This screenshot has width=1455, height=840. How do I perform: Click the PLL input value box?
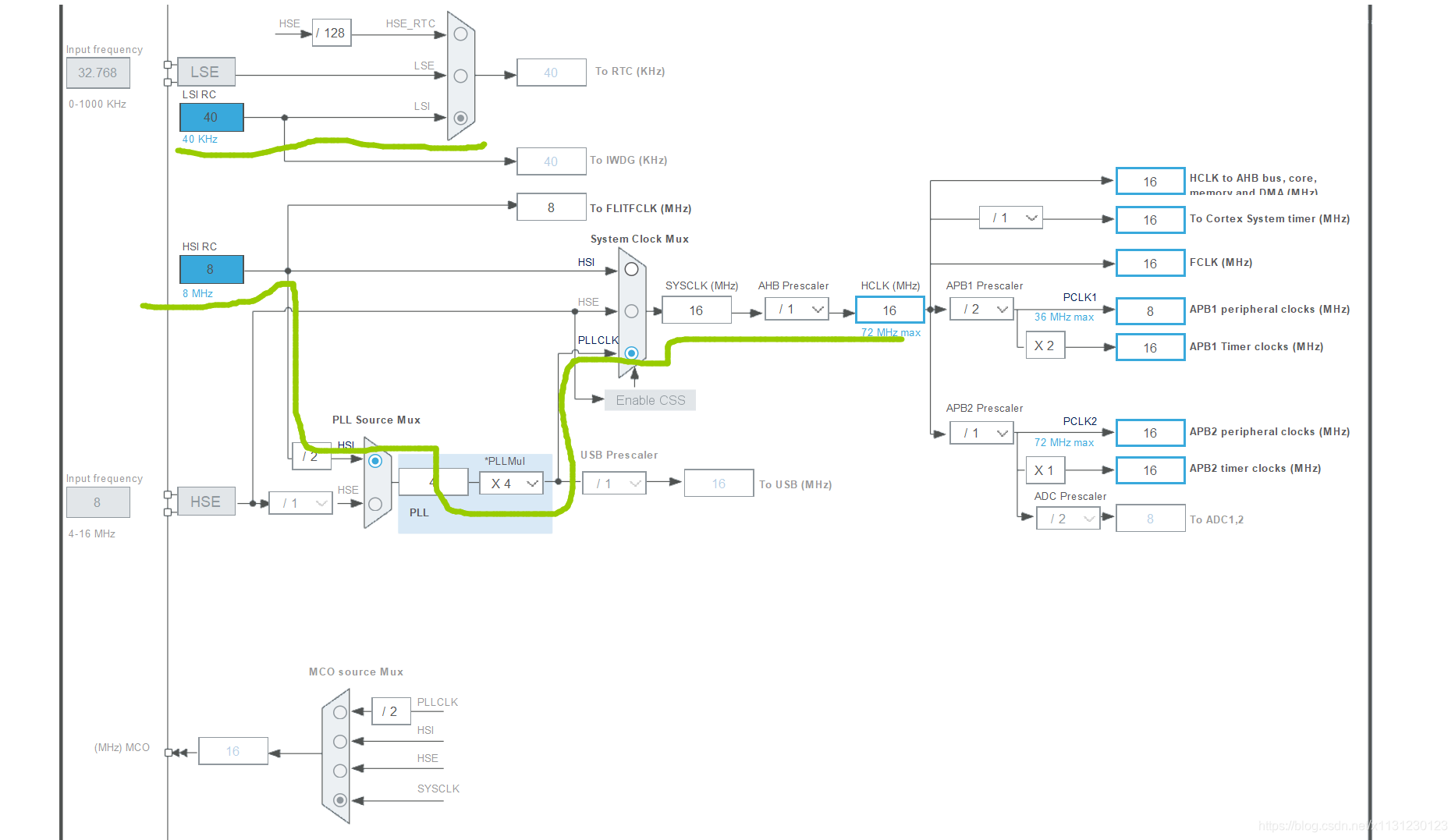[433, 482]
